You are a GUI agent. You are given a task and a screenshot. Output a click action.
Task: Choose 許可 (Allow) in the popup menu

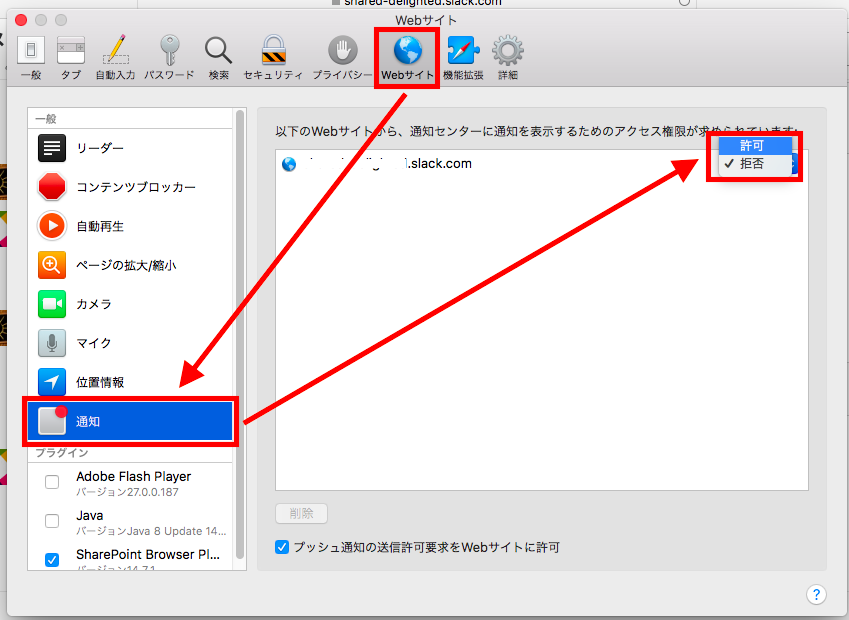click(x=753, y=145)
